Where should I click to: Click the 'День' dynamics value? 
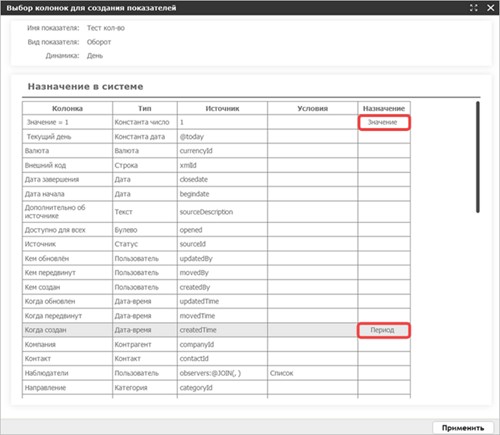95,56
